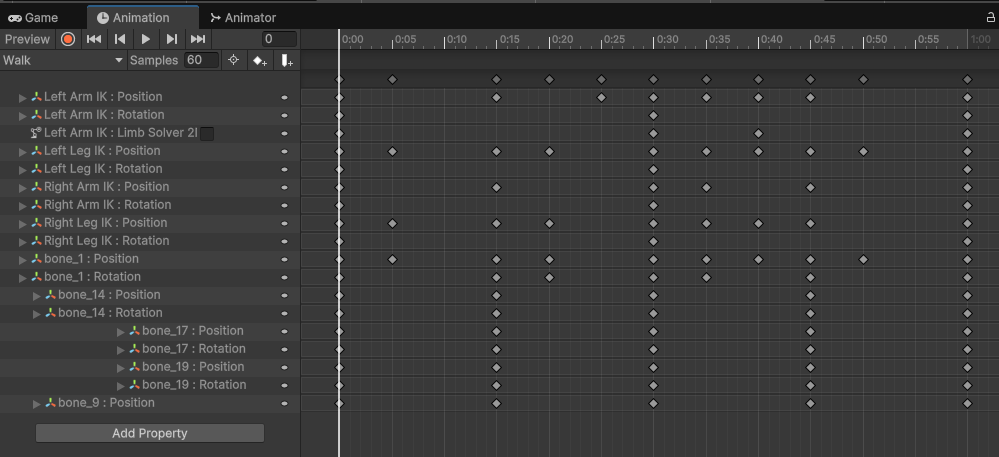Image resolution: width=999 pixels, height=457 pixels.
Task: Expand Left Arm IK : Position property
Action: click(23, 98)
